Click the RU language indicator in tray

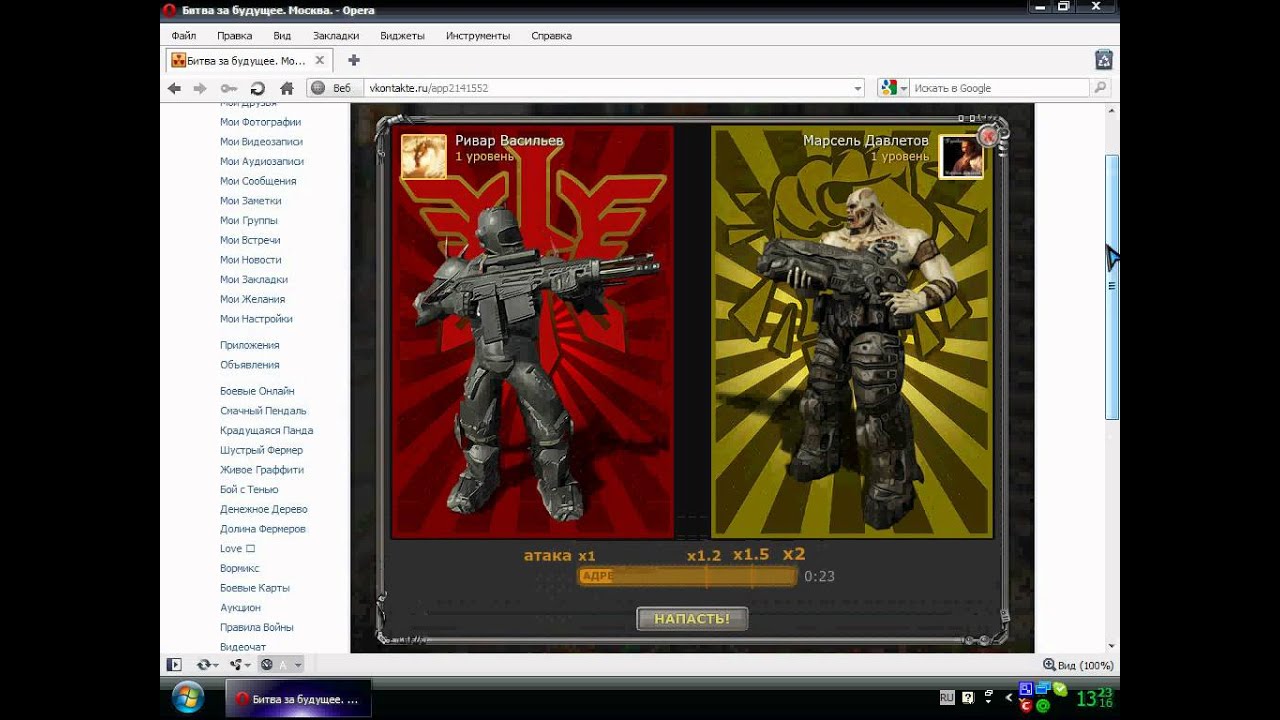click(946, 697)
